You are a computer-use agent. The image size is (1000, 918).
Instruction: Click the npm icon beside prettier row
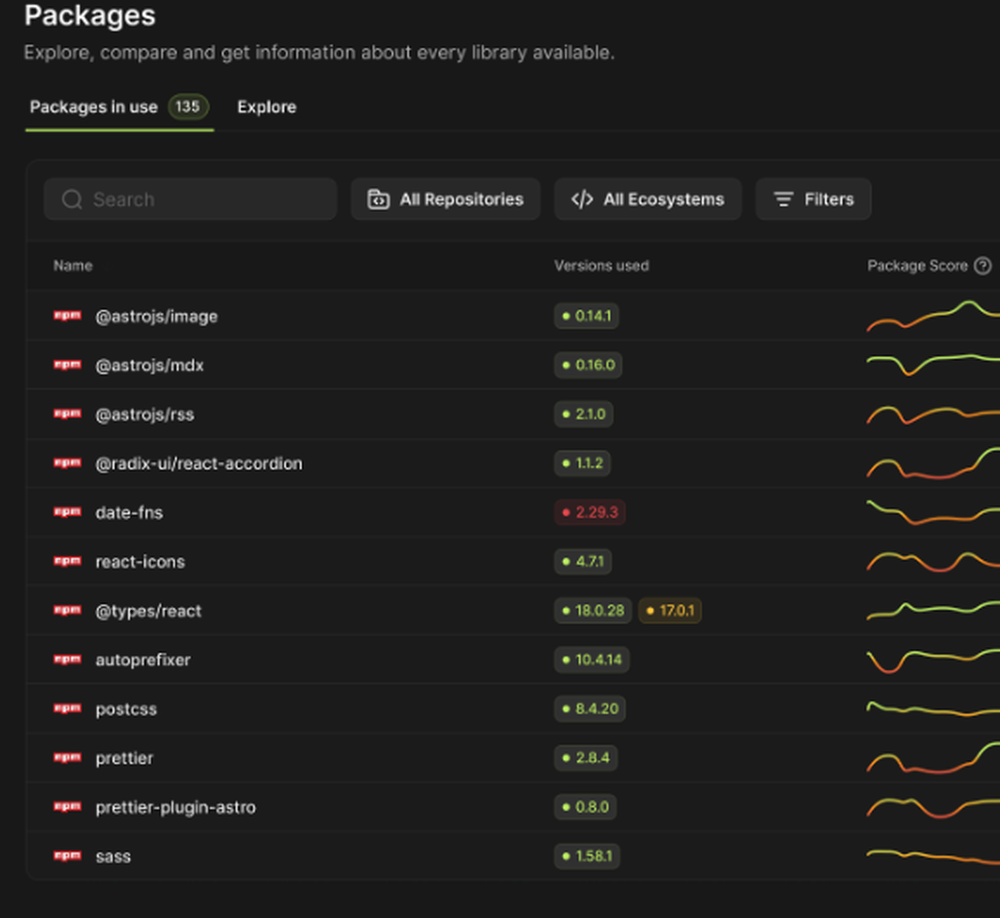coord(68,758)
